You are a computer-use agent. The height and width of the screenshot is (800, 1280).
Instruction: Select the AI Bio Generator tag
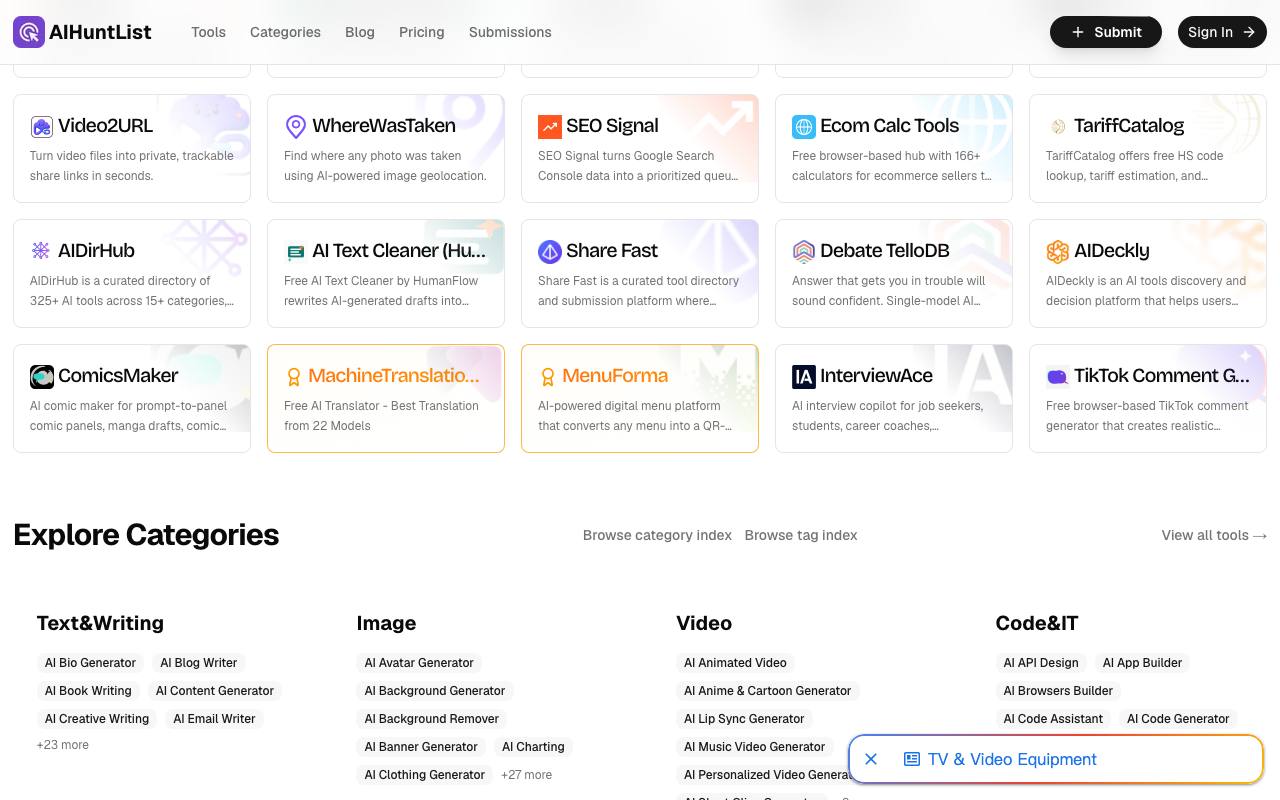click(x=90, y=663)
